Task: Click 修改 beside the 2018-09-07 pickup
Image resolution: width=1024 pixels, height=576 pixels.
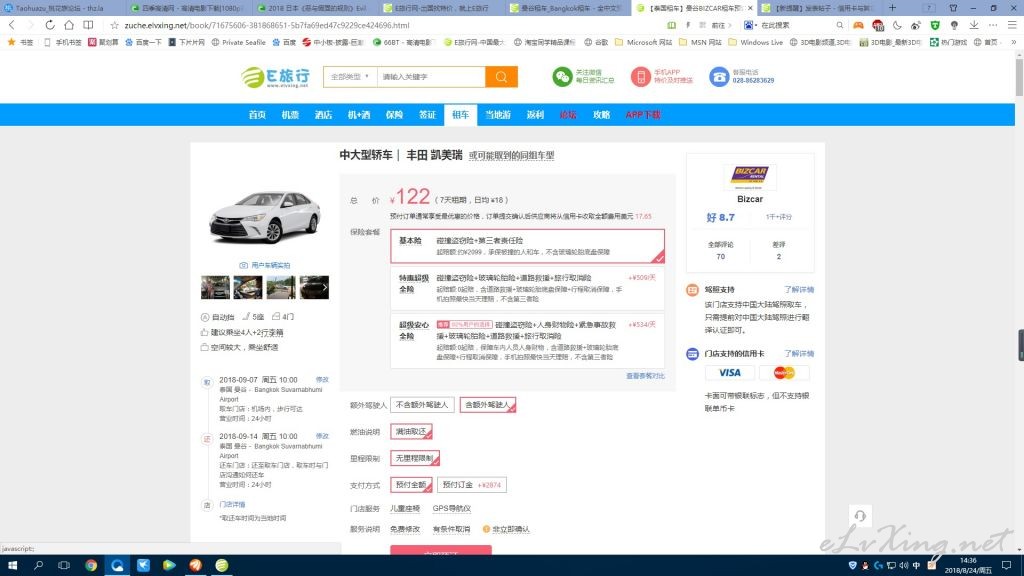Action: (322, 379)
